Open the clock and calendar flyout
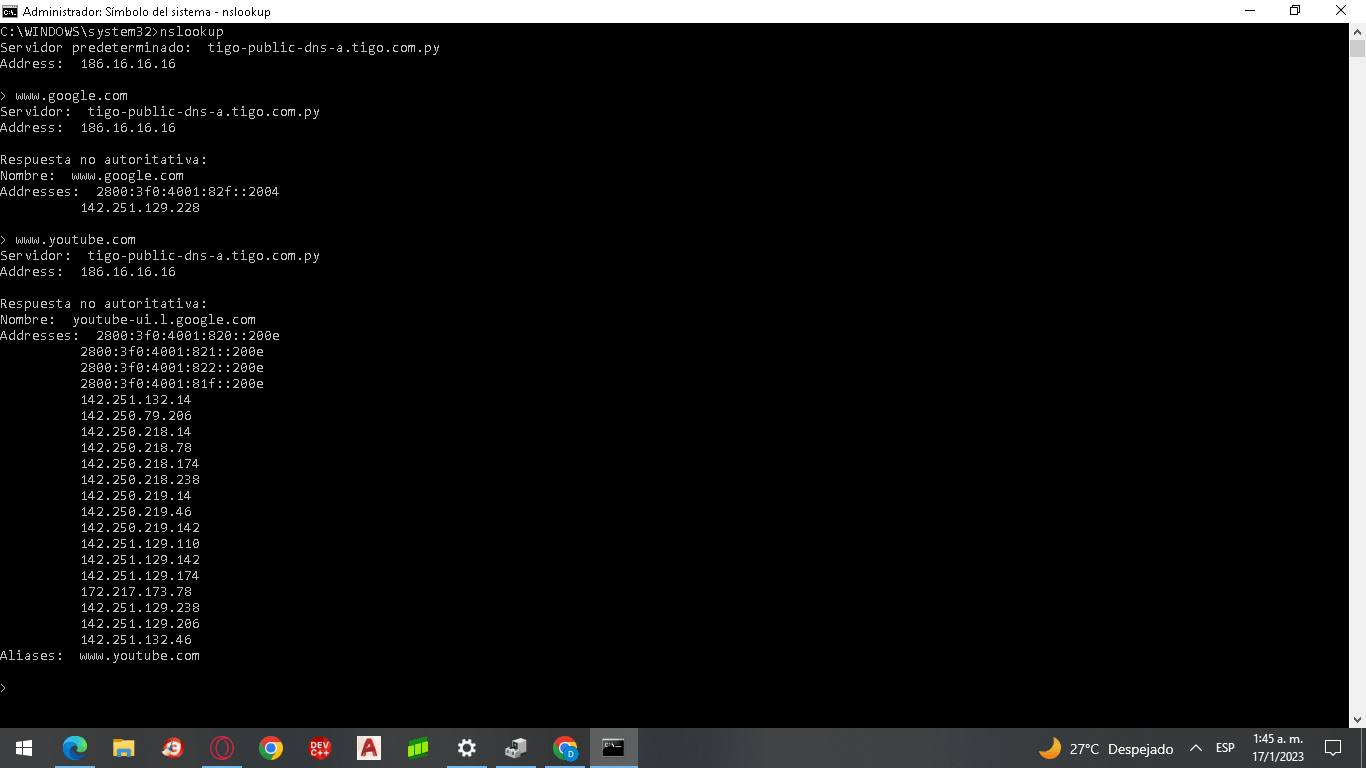The width and height of the screenshot is (1366, 768). pos(1278,748)
